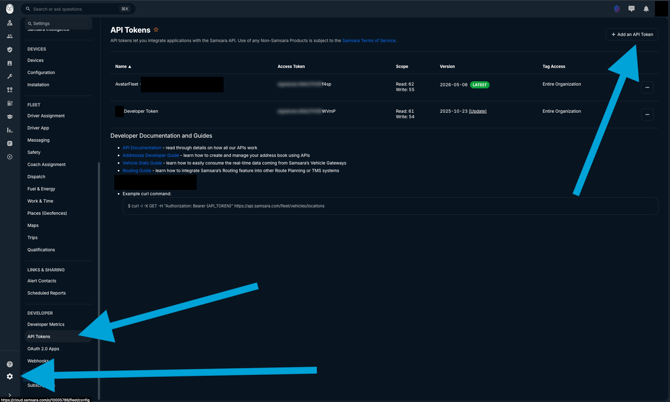The width and height of the screenshot is (670, 402).
Task: Open the Samsara Terms of Service link
Action: (x=369, y=41)
